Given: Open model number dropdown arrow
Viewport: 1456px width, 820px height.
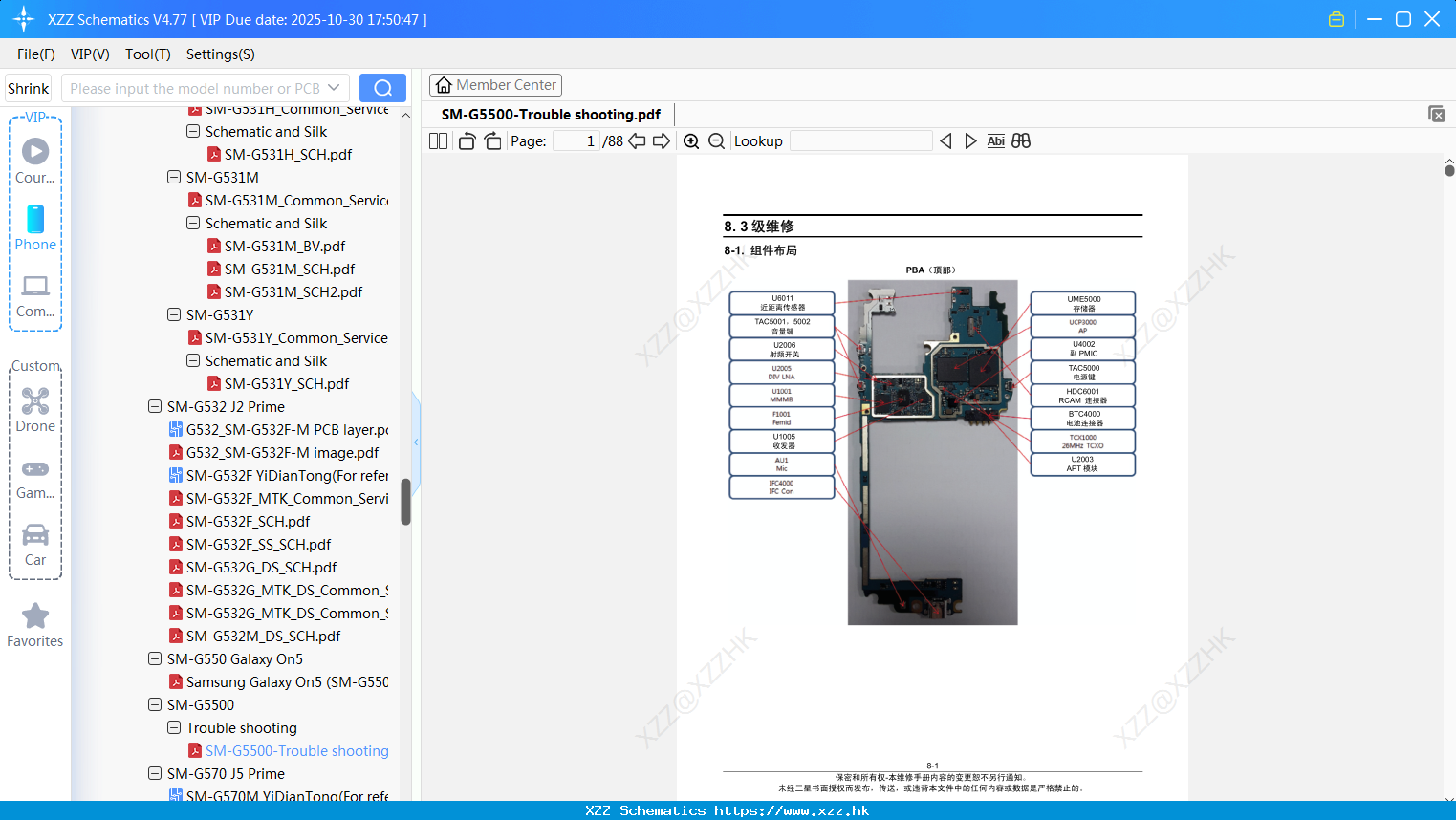Looking at the screenshot, I should click(334, 88).
